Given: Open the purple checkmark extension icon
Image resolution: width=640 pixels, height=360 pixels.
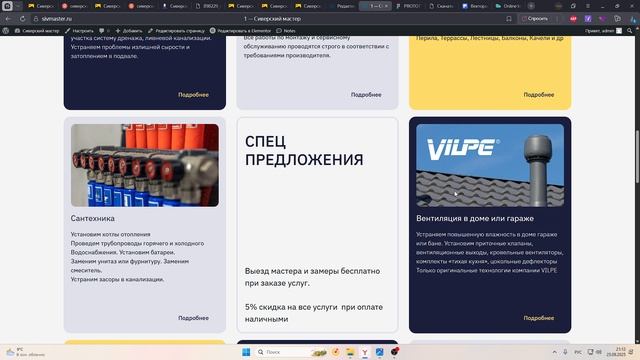Looking at the screenshot, I should point(588,19).
